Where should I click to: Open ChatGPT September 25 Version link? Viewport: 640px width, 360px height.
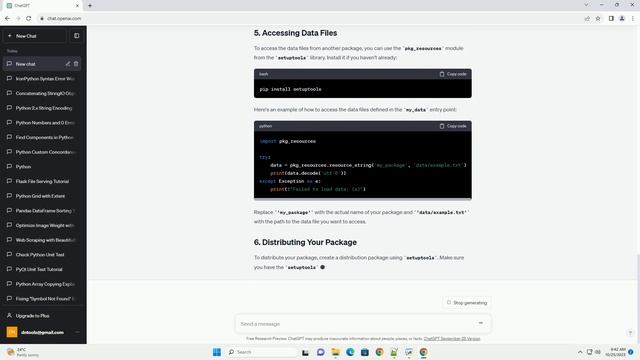click(452, 339)
